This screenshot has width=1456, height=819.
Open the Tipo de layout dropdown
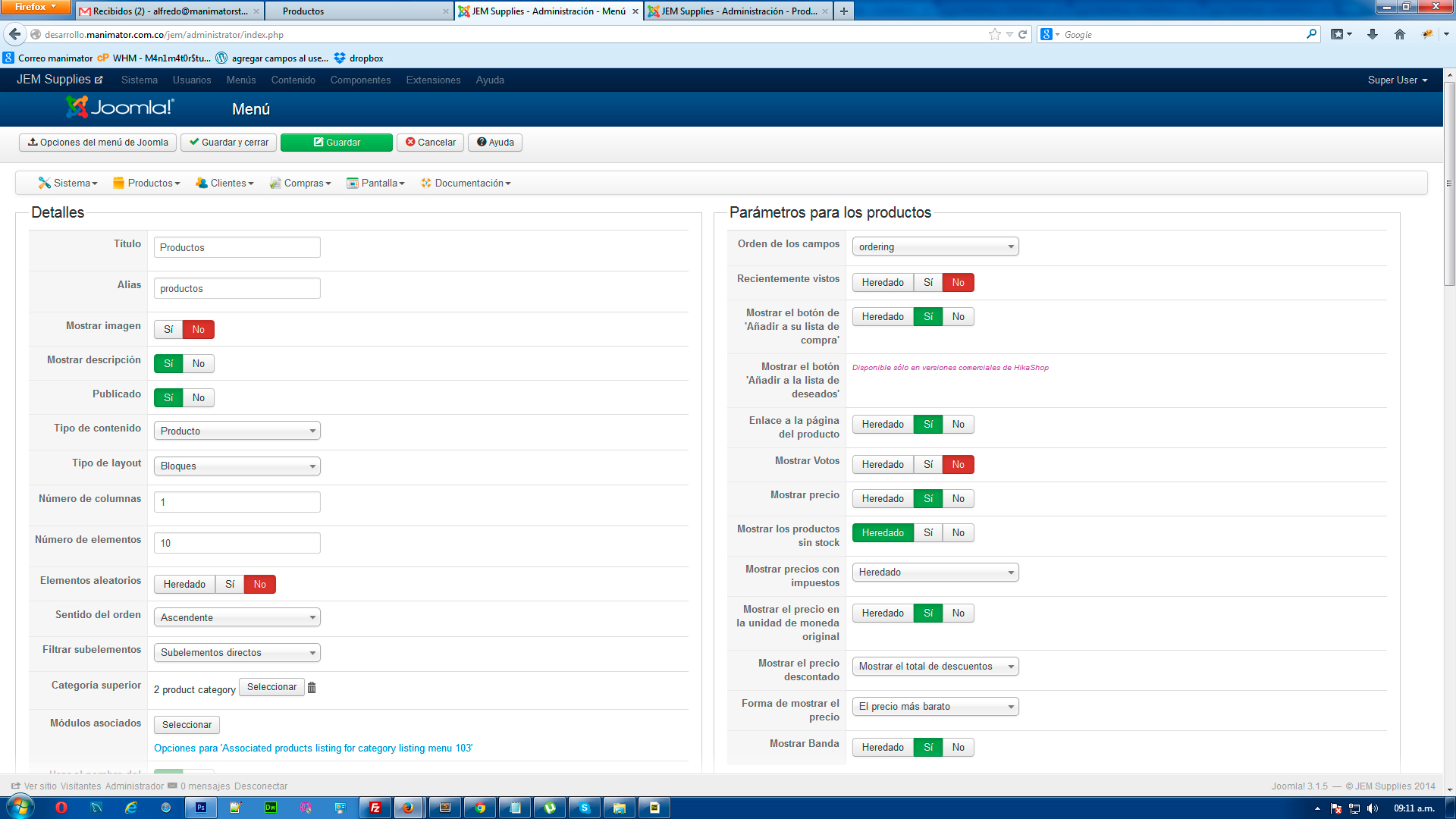[237, 466]
